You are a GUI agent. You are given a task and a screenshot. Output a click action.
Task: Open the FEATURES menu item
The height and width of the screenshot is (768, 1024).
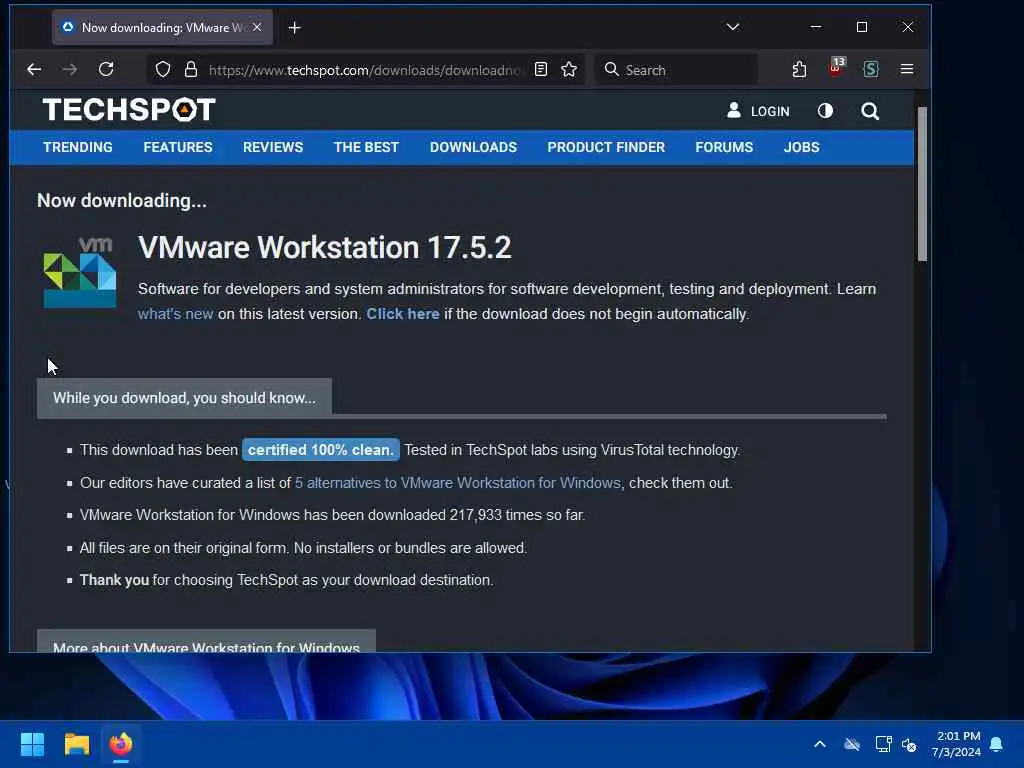pos(178,147)
